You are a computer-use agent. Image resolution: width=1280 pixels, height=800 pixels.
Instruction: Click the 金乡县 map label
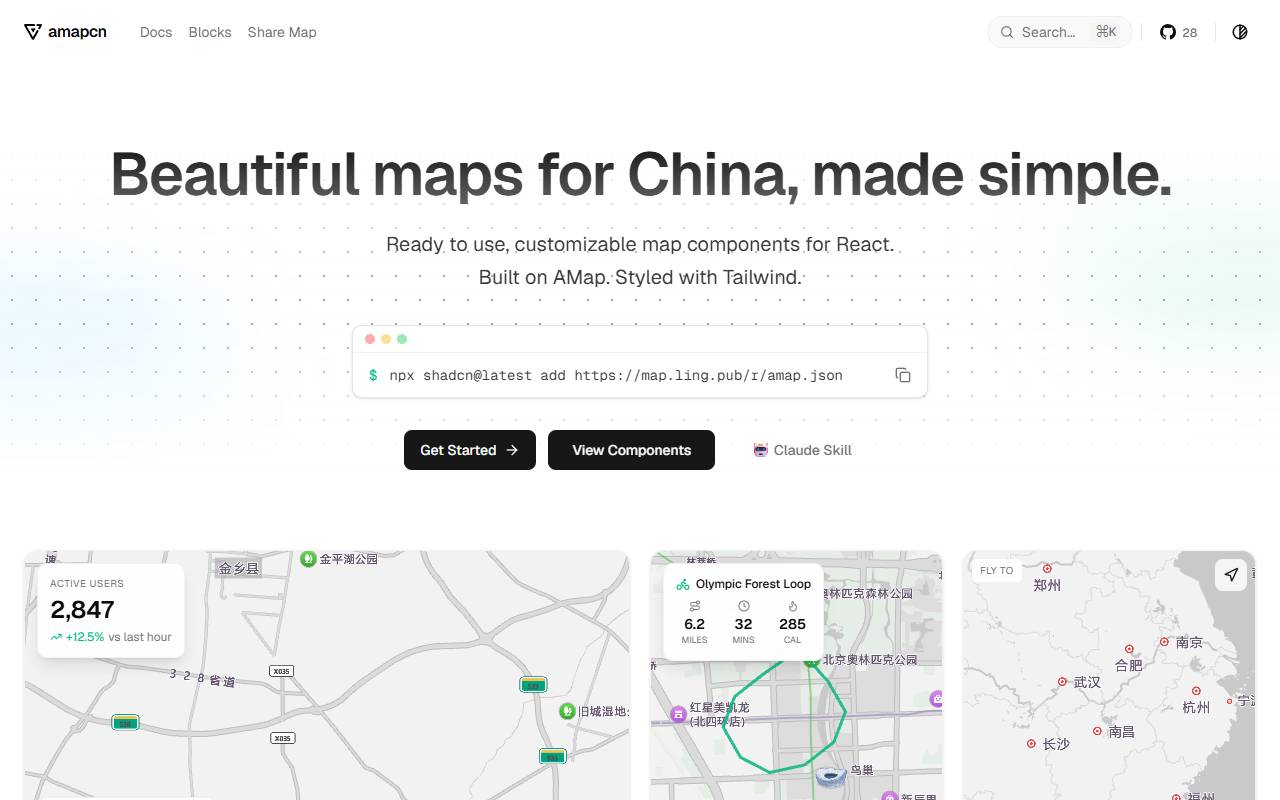click(239, 568)
